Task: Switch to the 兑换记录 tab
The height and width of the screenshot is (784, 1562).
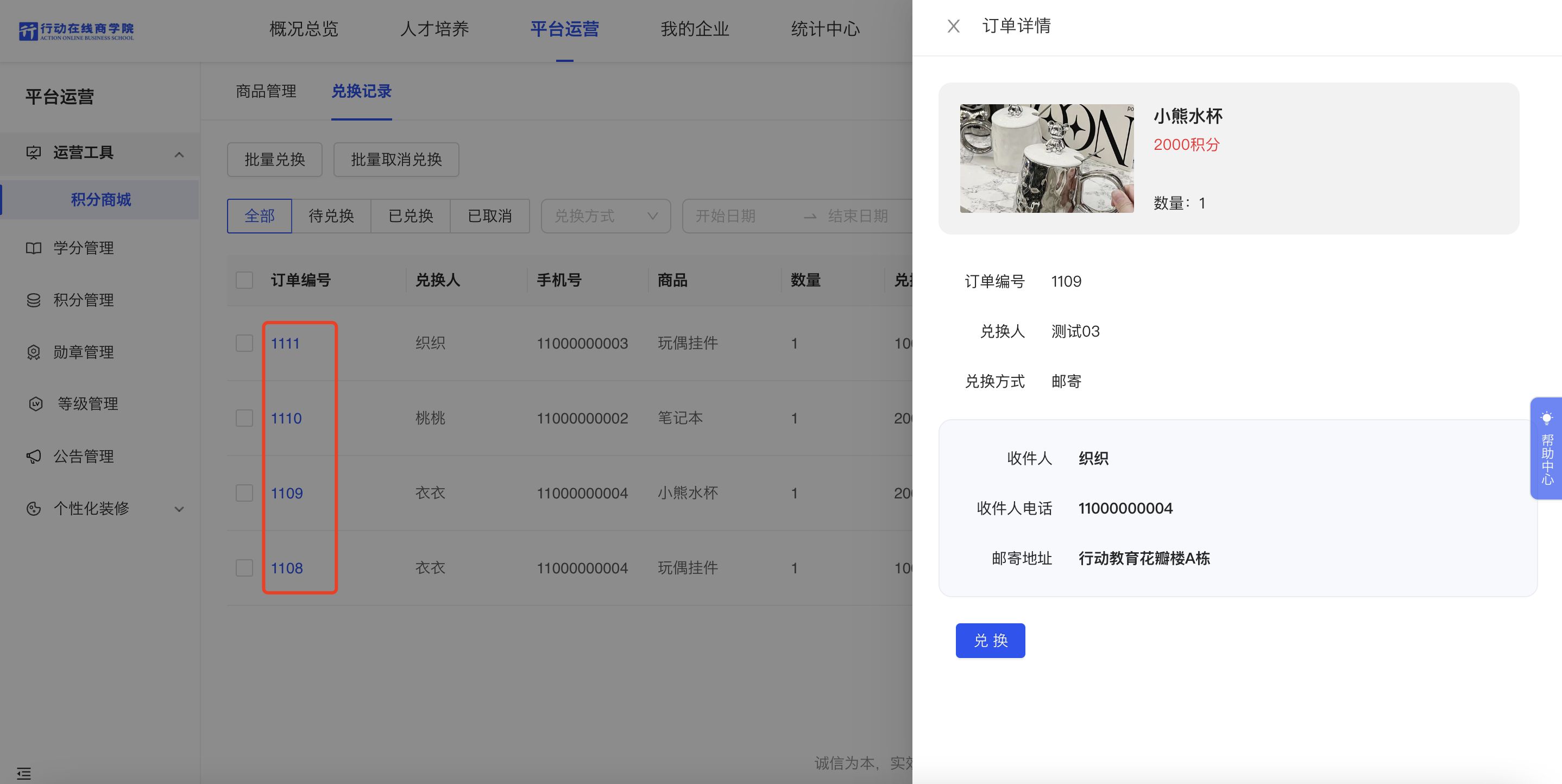Action: click(x=361, y=92)
